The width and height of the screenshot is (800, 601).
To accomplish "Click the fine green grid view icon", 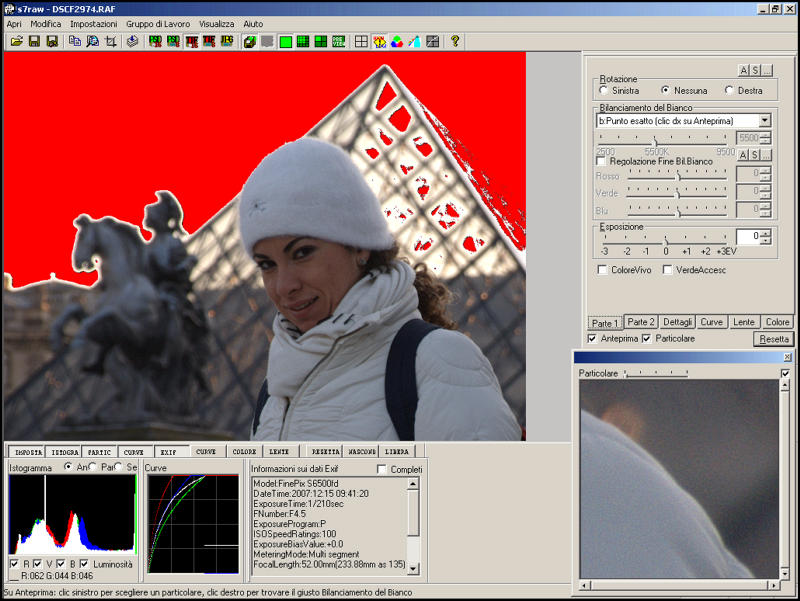I will click(303, 41).
